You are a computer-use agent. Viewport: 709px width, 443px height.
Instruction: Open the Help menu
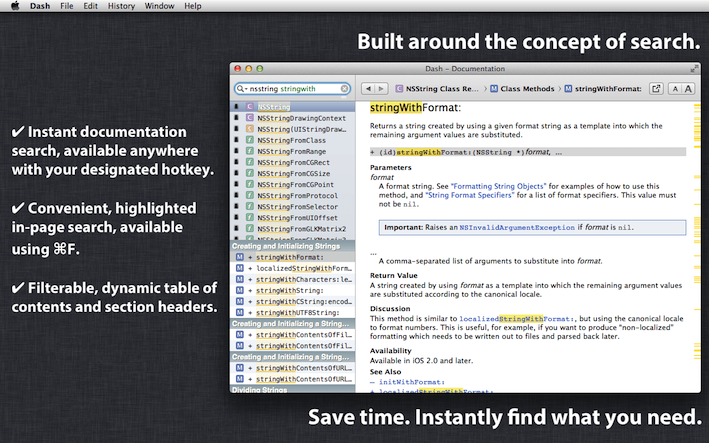tap(193, 6)
